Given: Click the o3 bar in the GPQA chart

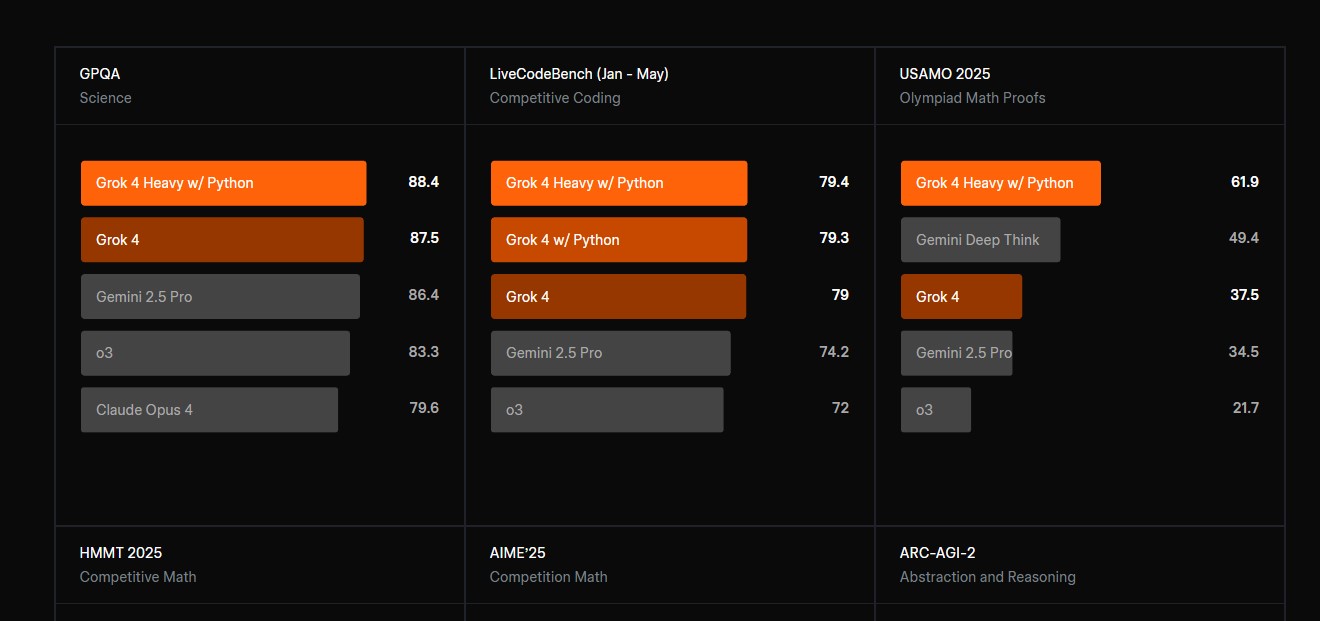Looking at the screenshot, I should click(215, 353).
